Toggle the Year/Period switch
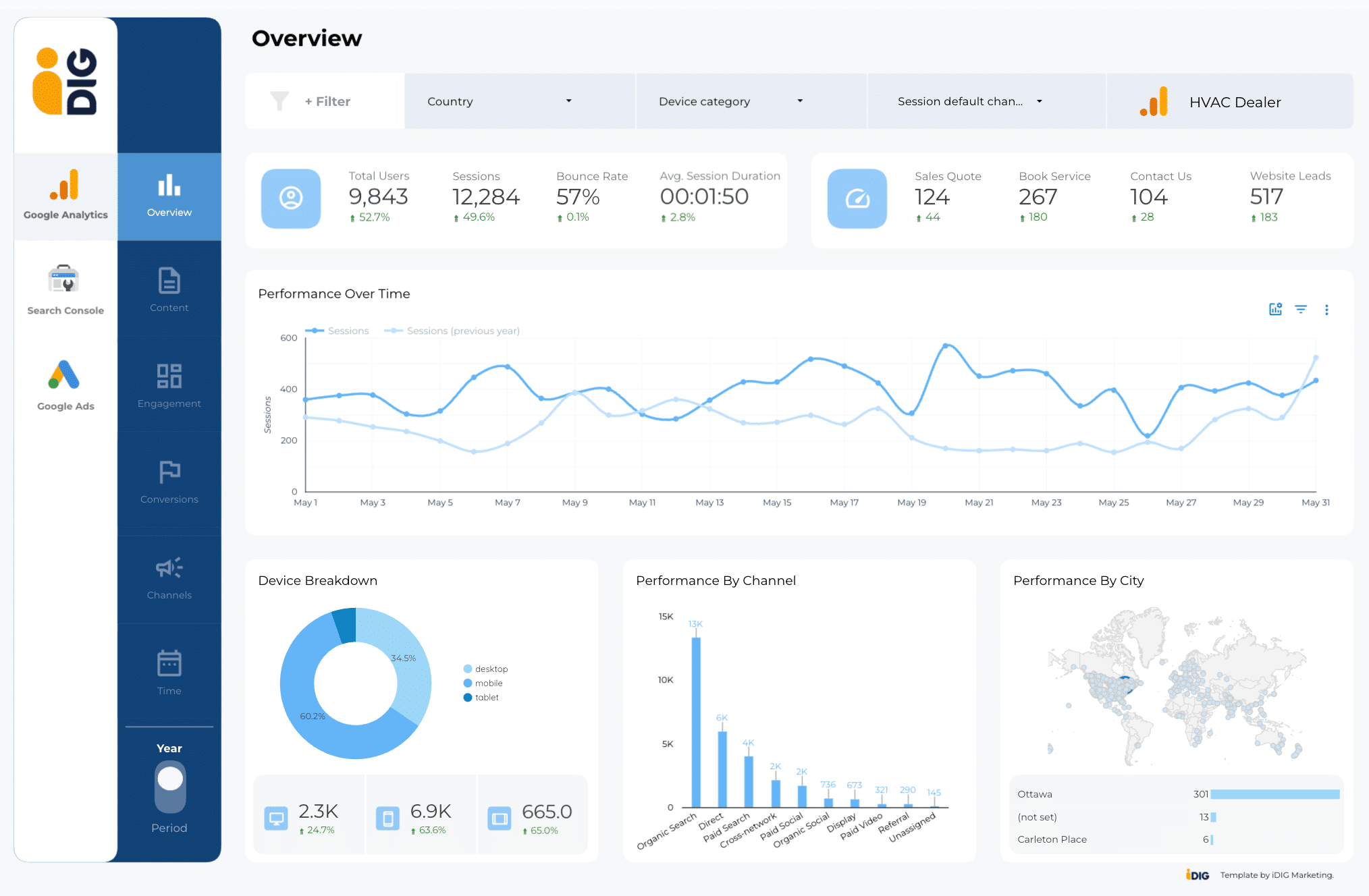1369x896 pixels. click(169, 787)
